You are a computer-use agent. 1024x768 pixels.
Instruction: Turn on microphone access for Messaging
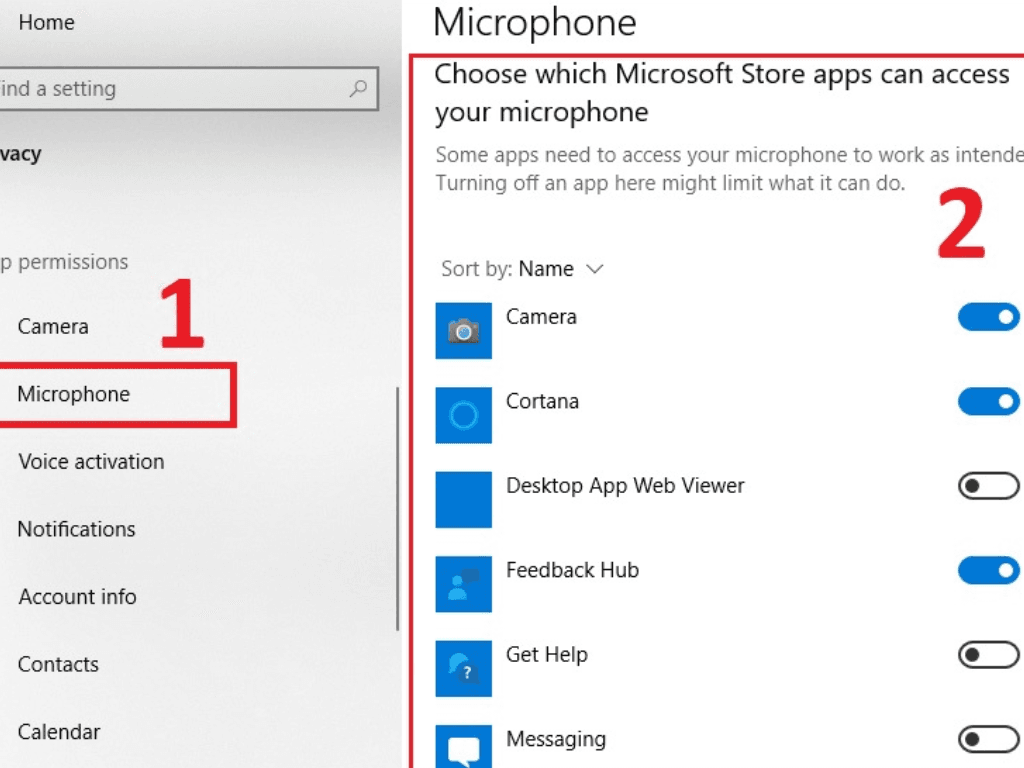click(988, 740)
